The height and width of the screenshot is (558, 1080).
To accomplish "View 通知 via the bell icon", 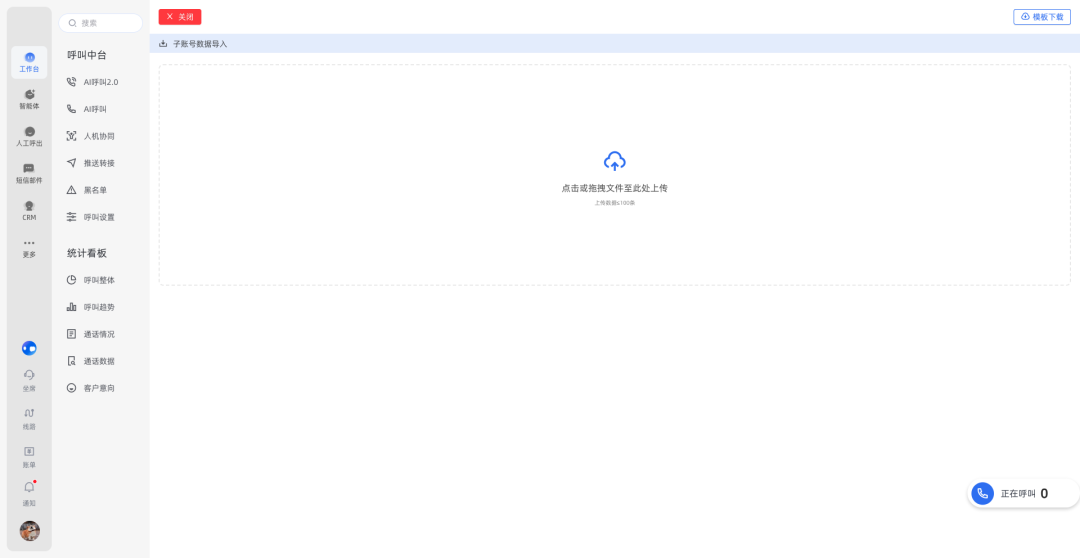I will click(x=29, y=492).
